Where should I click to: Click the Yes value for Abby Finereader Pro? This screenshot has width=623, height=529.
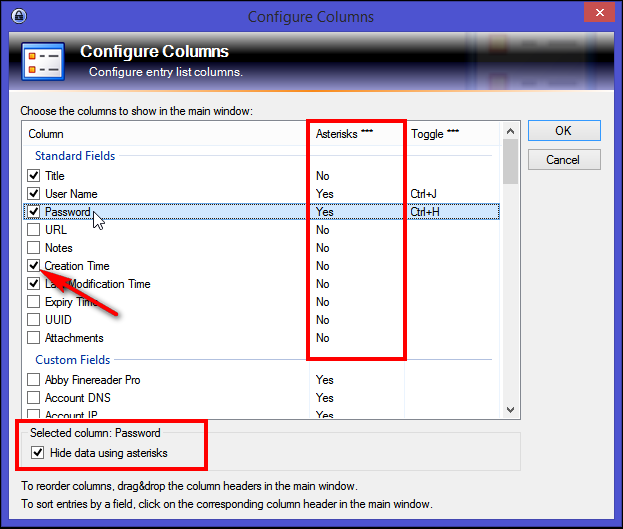[325, 380]
